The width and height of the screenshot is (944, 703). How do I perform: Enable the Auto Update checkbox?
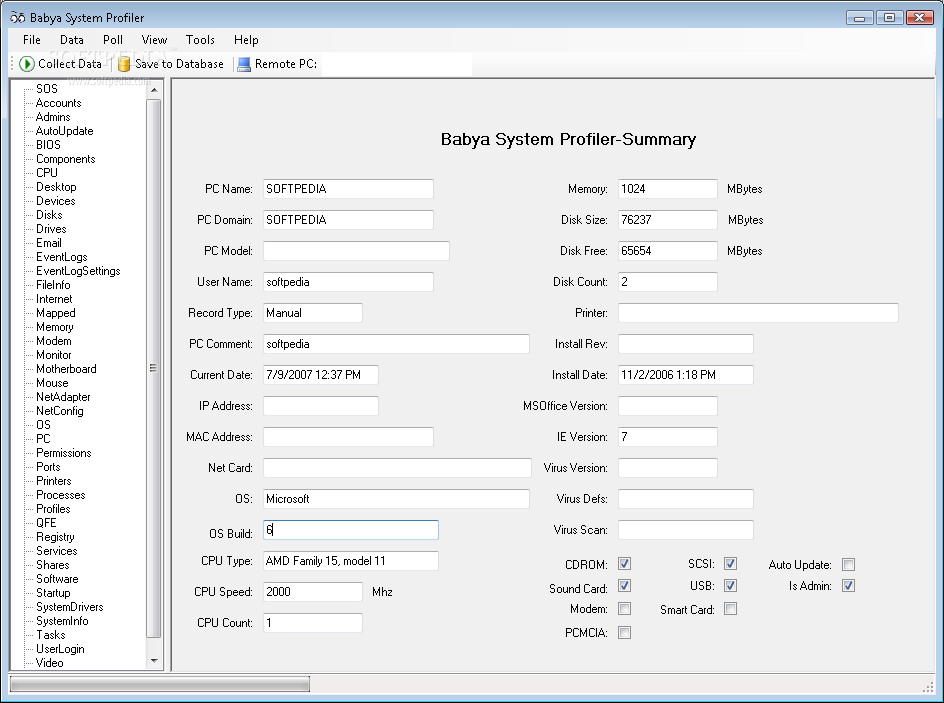coord(848,565)
